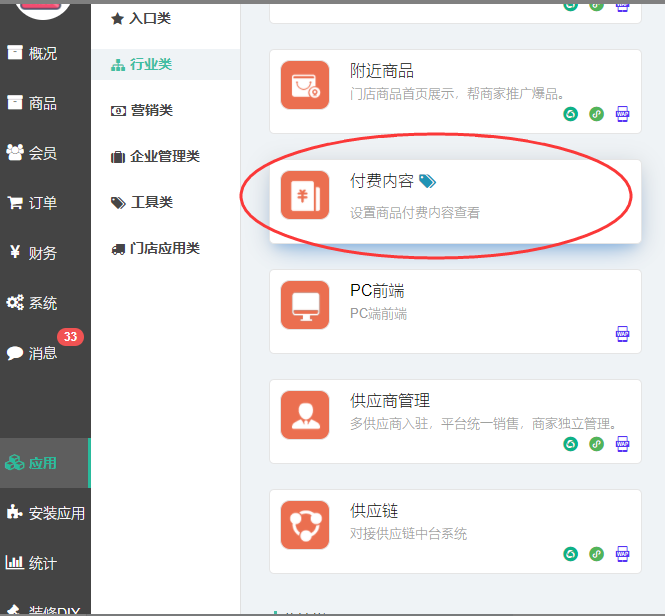Click the blue tag icon beside 付费内容
This screenshot has height=616, width=665.
[x=427, y=181]
